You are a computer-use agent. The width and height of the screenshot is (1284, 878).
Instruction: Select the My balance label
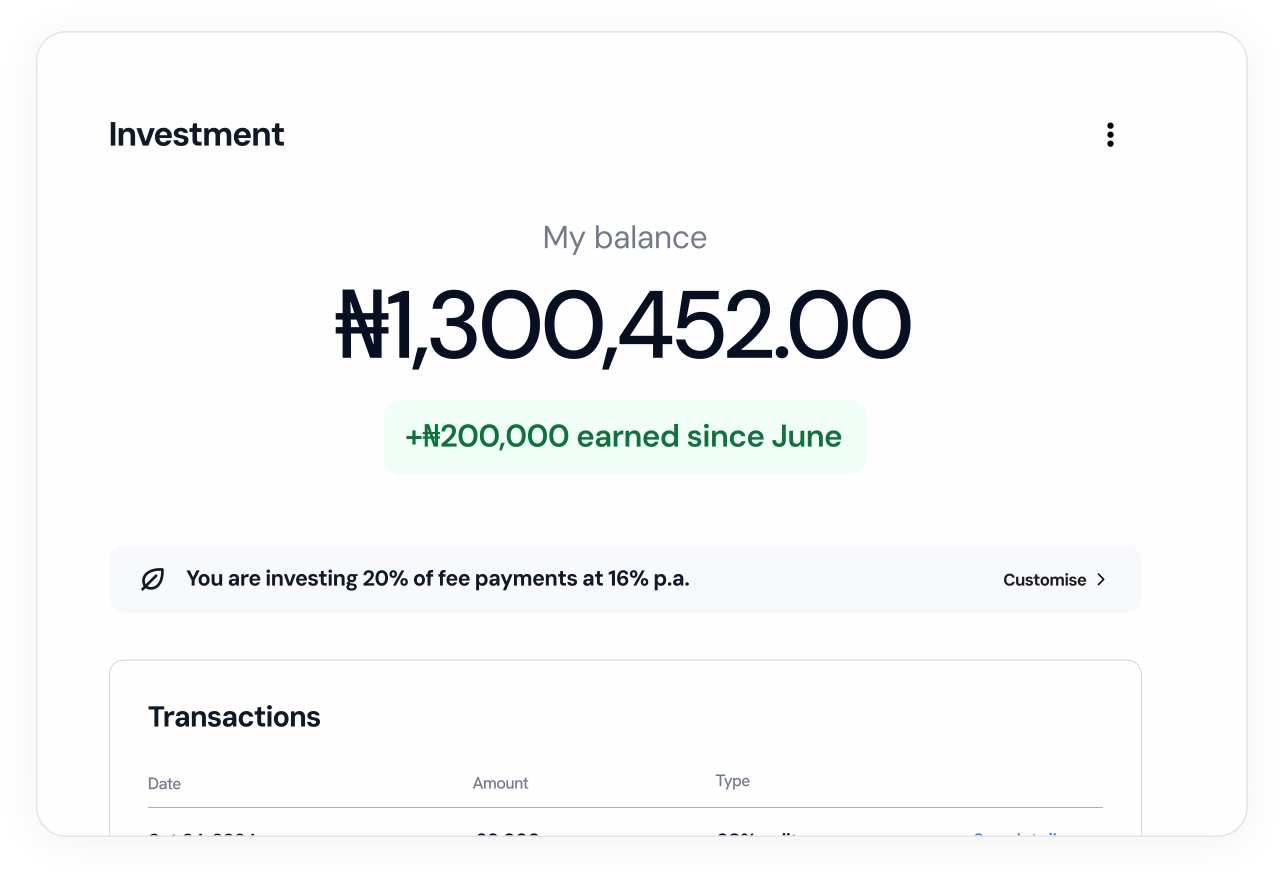tap(624, 238)
